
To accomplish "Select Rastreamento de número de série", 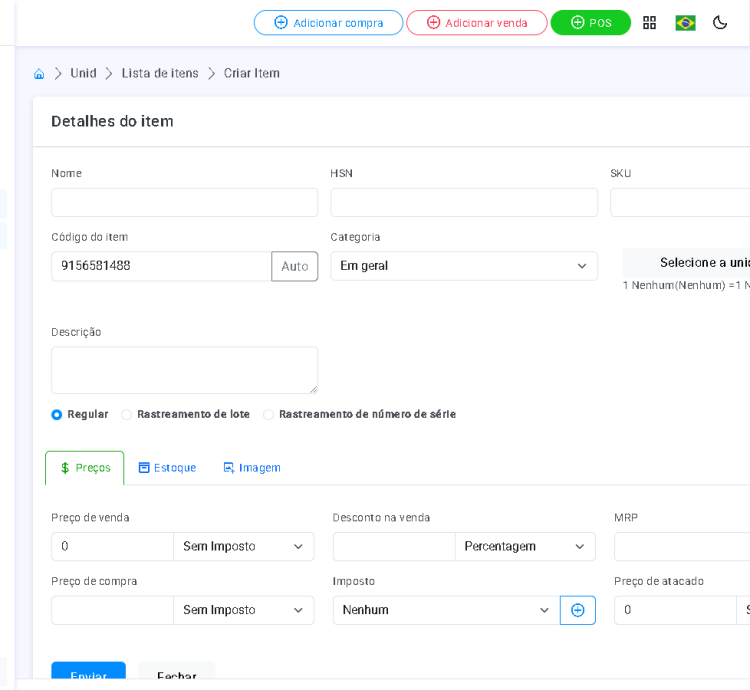I will 269,415.
